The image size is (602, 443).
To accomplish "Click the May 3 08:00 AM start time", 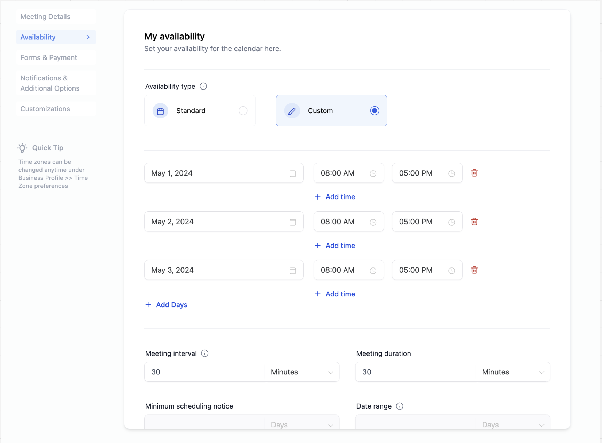I will point(349,270).
